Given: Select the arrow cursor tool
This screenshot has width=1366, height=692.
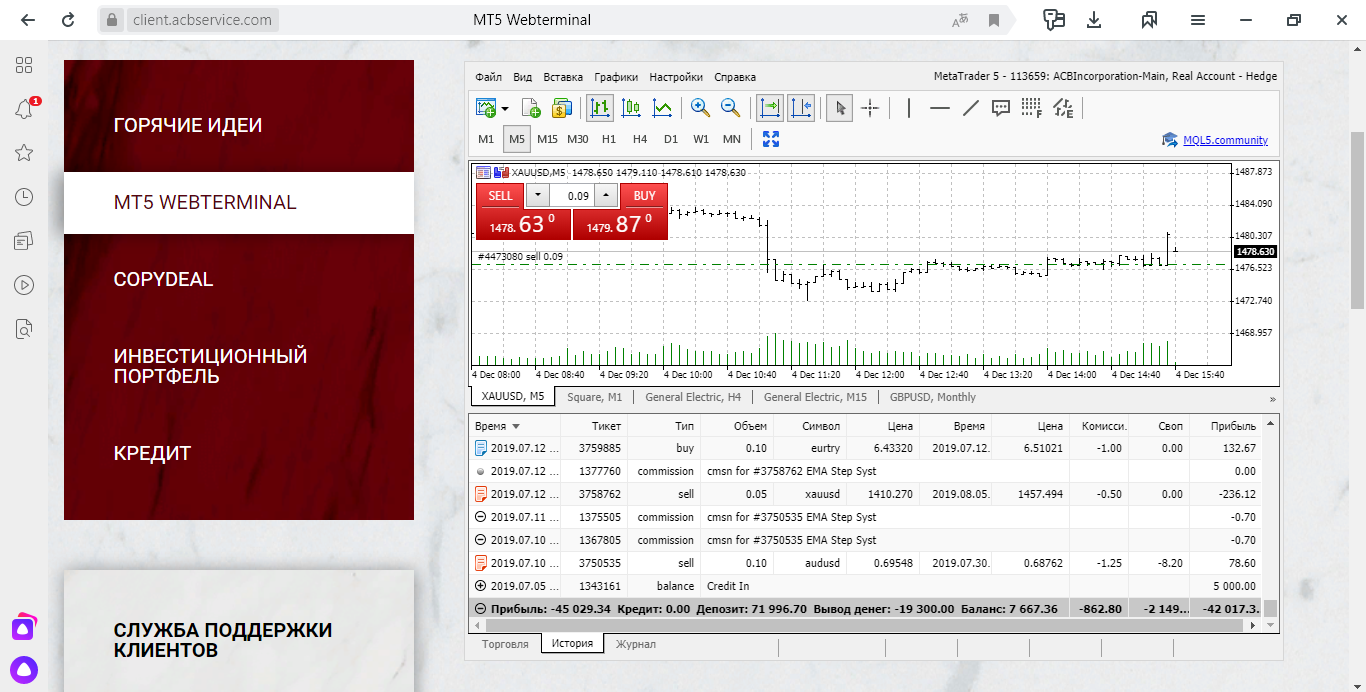Looking at the screenshot, I should [838, 107].
